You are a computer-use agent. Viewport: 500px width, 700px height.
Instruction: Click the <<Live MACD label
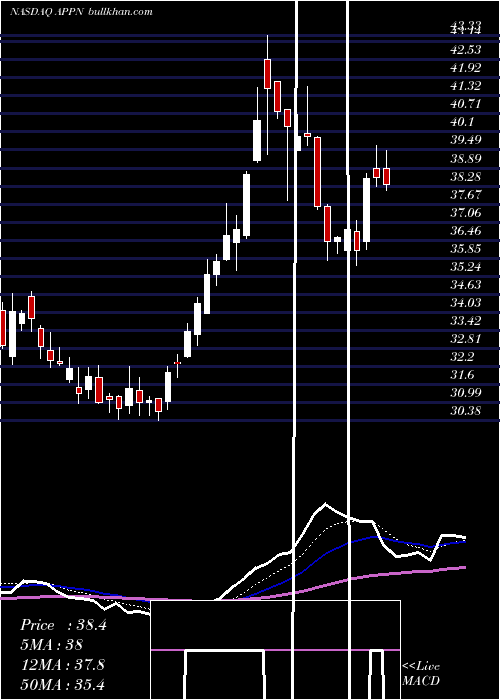pos(421,673)
